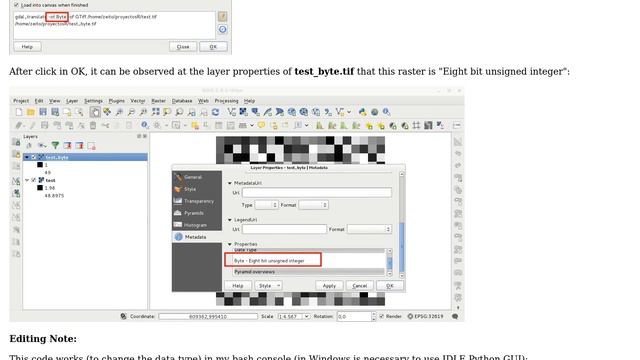Click the messages log icon in status bar

(455, 316)
